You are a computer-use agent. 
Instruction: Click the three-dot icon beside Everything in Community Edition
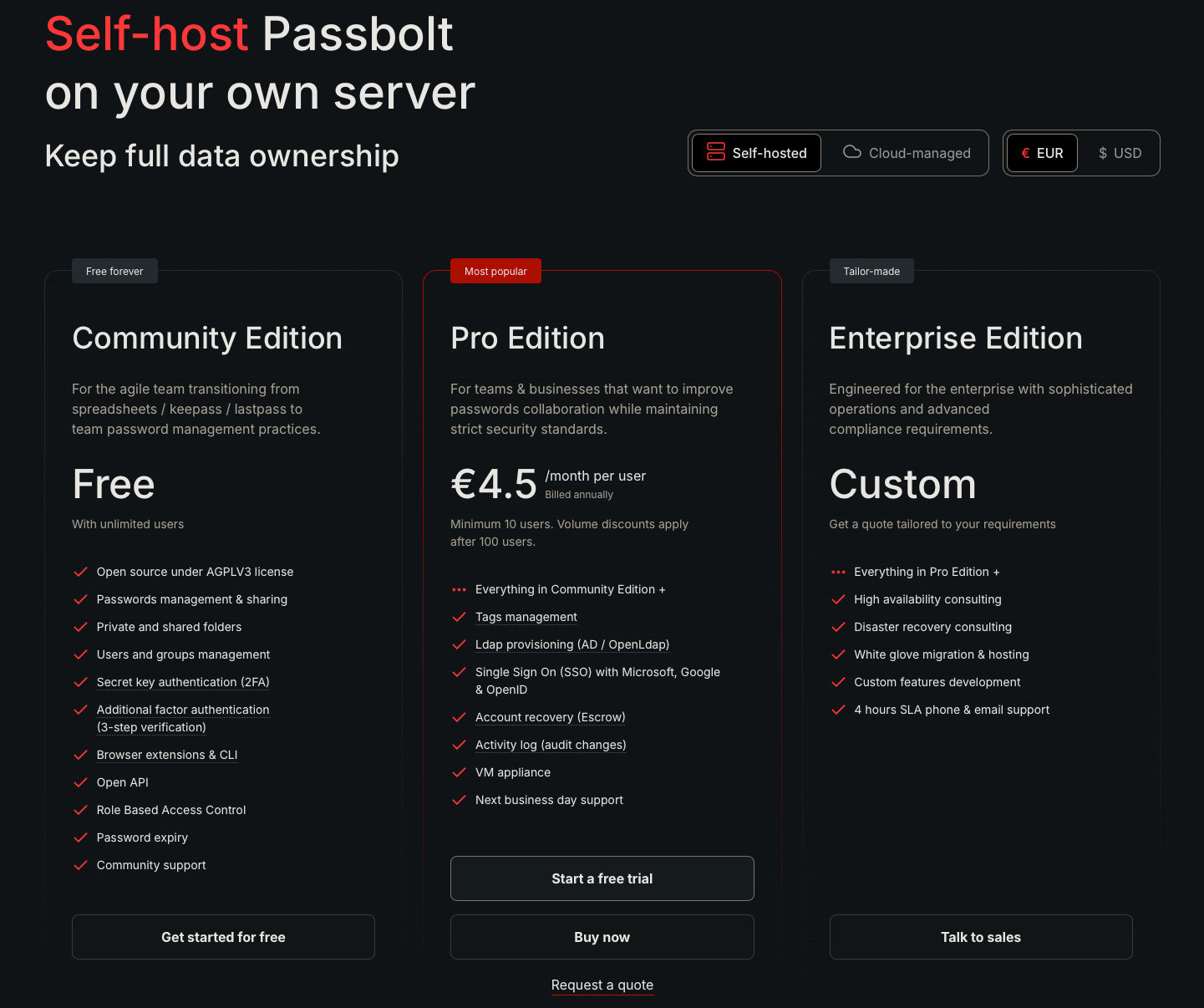point(459,589)
